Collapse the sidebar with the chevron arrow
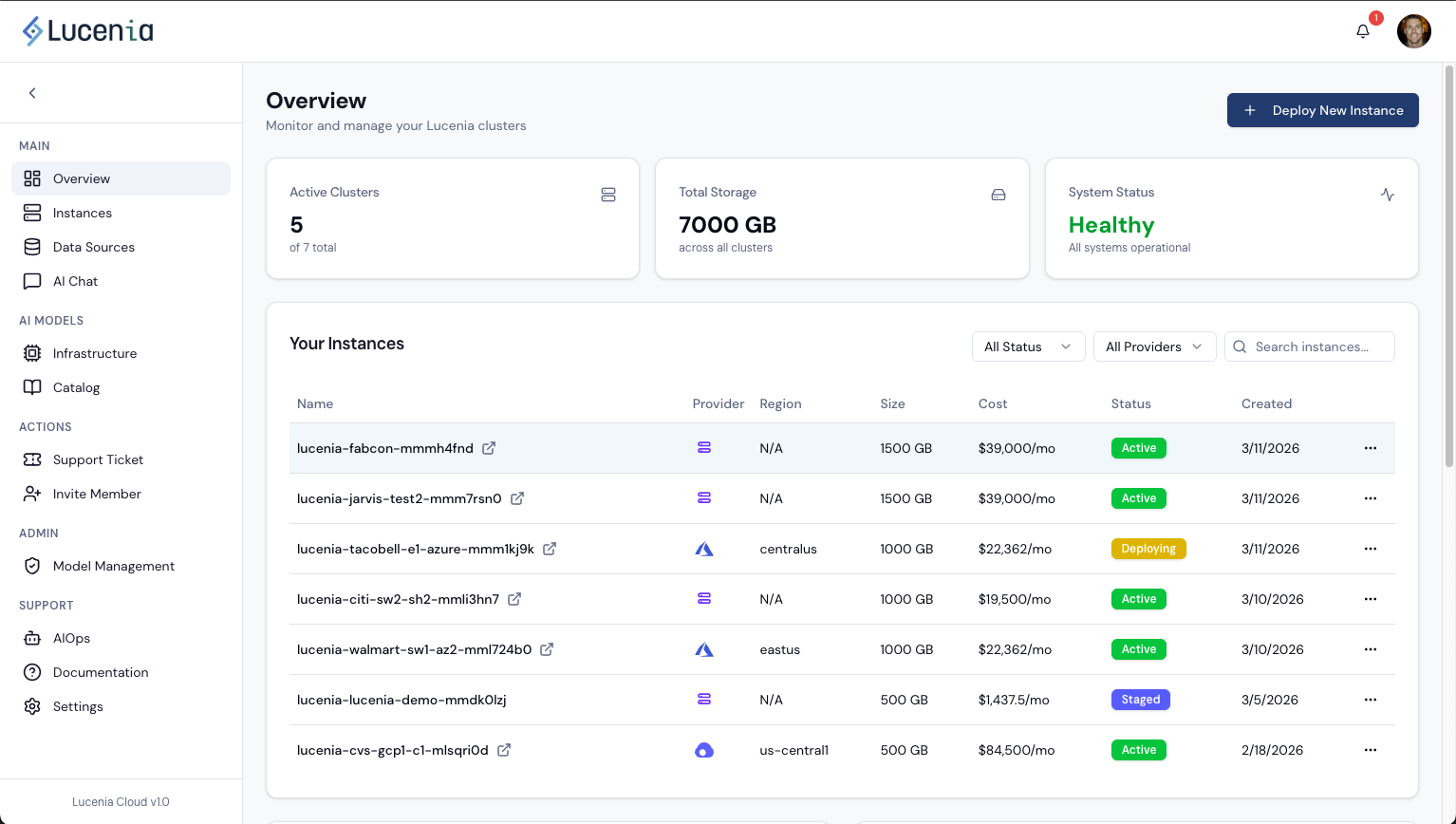 pos(32,93)
